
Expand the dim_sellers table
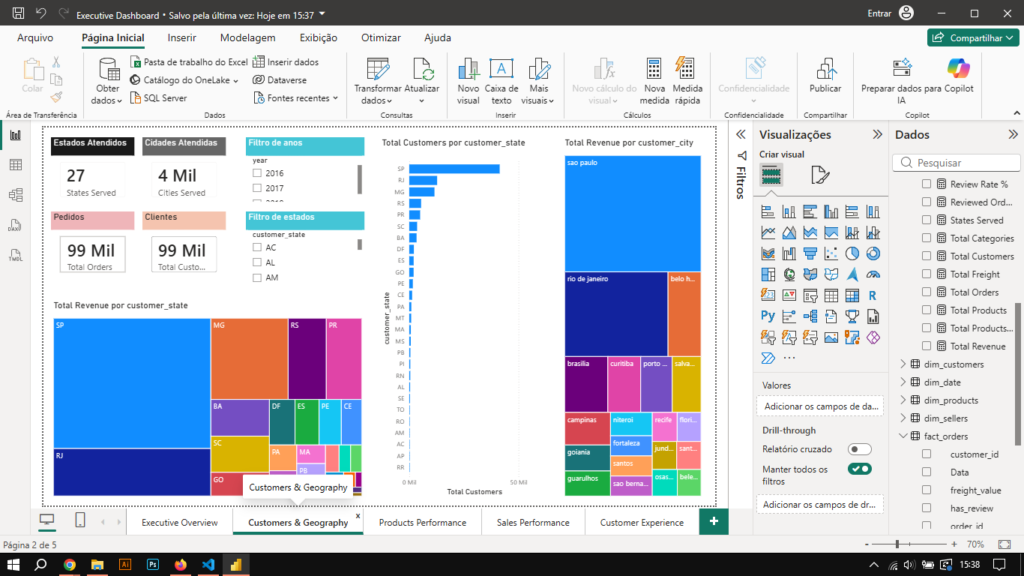point(904,418)
